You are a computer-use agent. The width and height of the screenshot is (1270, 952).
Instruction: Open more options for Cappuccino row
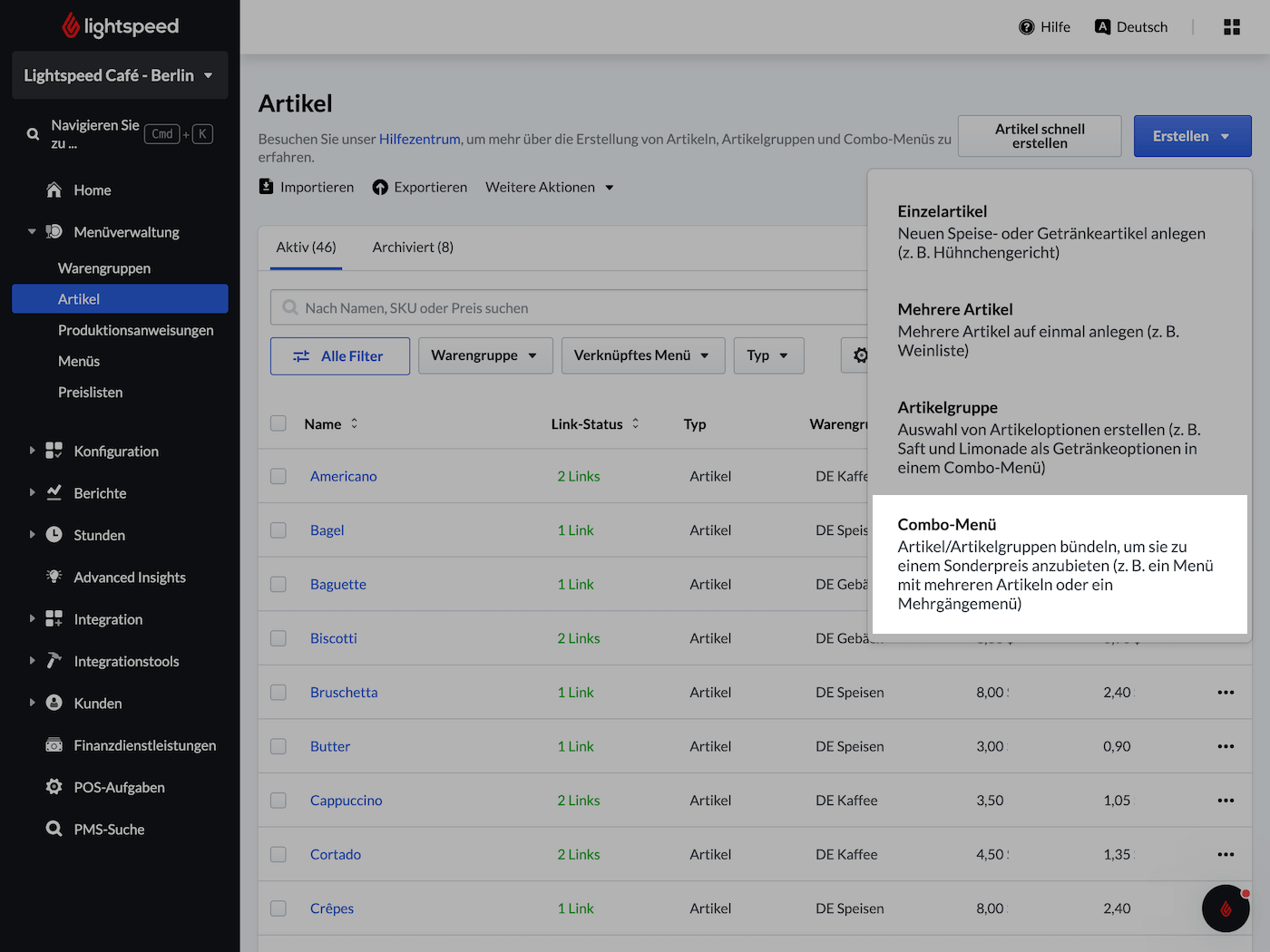(1226, 801)
